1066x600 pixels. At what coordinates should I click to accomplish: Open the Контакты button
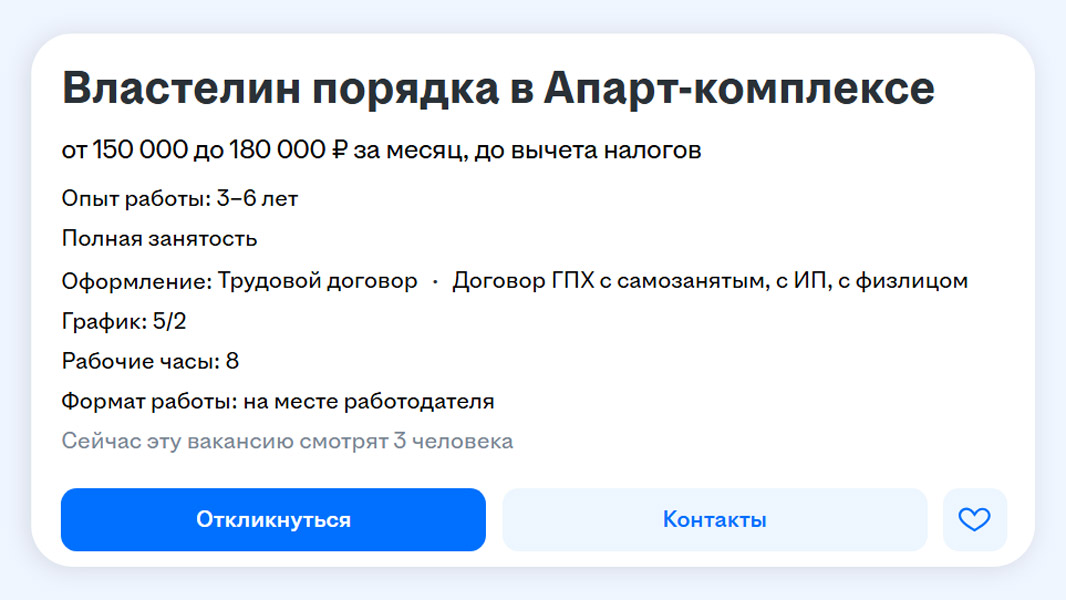click(714, 520)
